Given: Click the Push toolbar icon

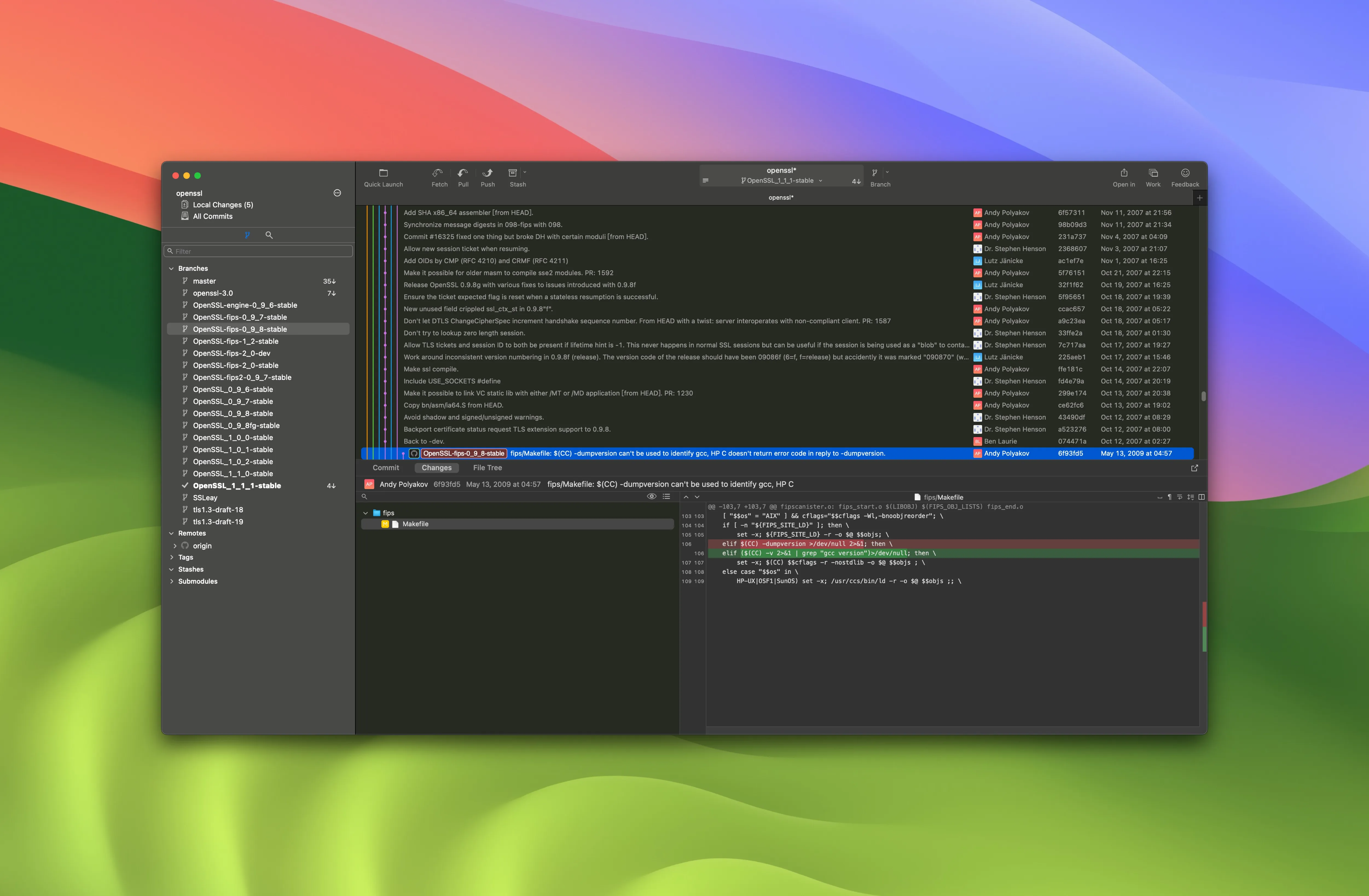Looking at the screenshot, I should pyautogui.click(x=487, y=173).
